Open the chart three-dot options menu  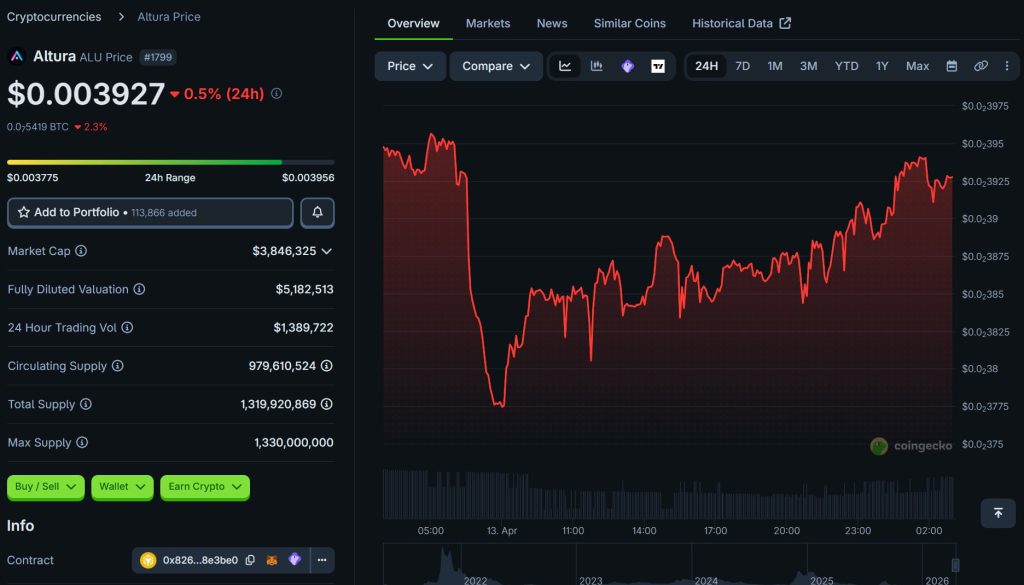click(x=1007, y=65)
